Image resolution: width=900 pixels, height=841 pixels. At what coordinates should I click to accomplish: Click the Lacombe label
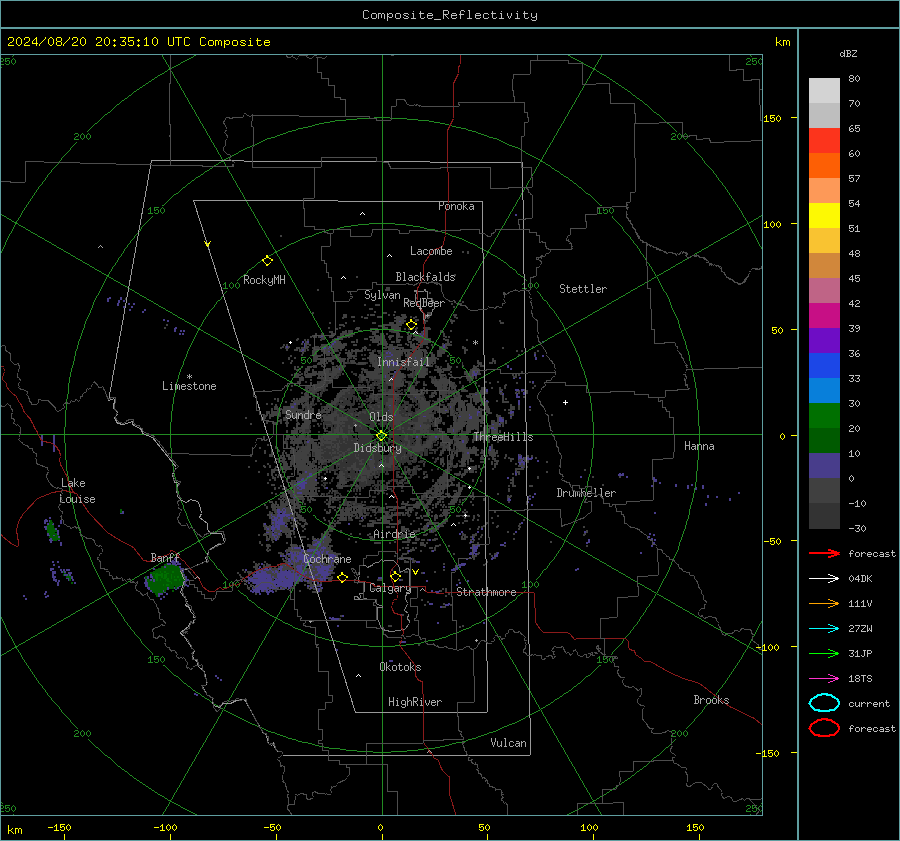430,251
